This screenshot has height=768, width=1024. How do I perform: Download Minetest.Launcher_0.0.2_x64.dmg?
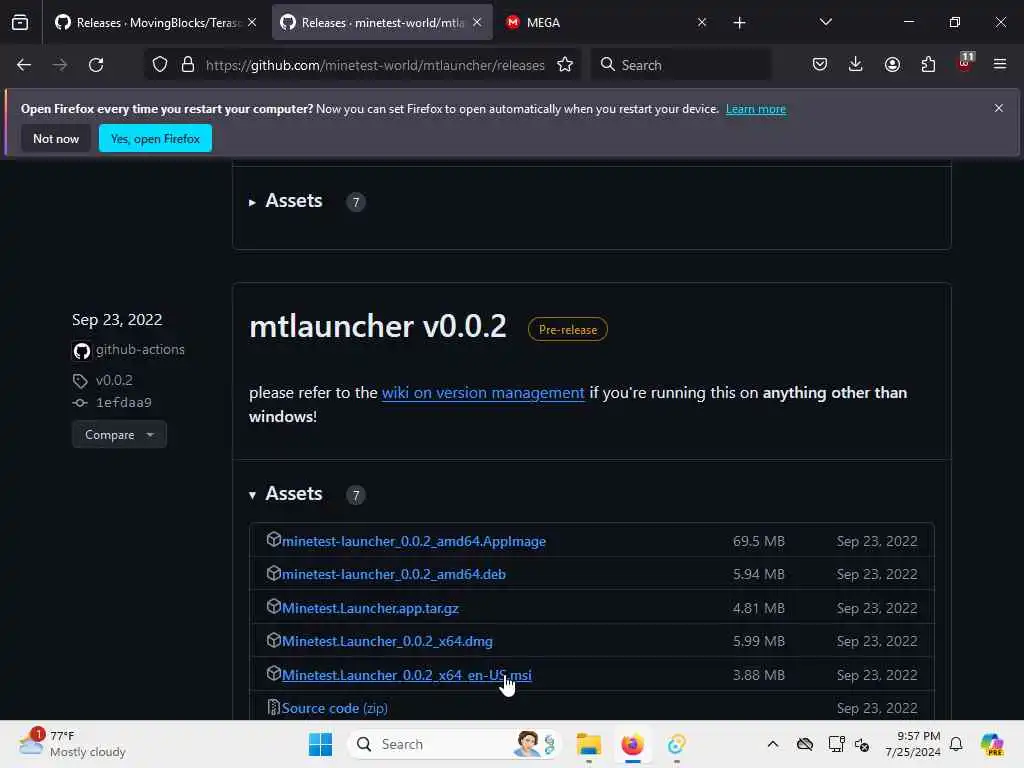pyautogui.click(x=387, y=641)
